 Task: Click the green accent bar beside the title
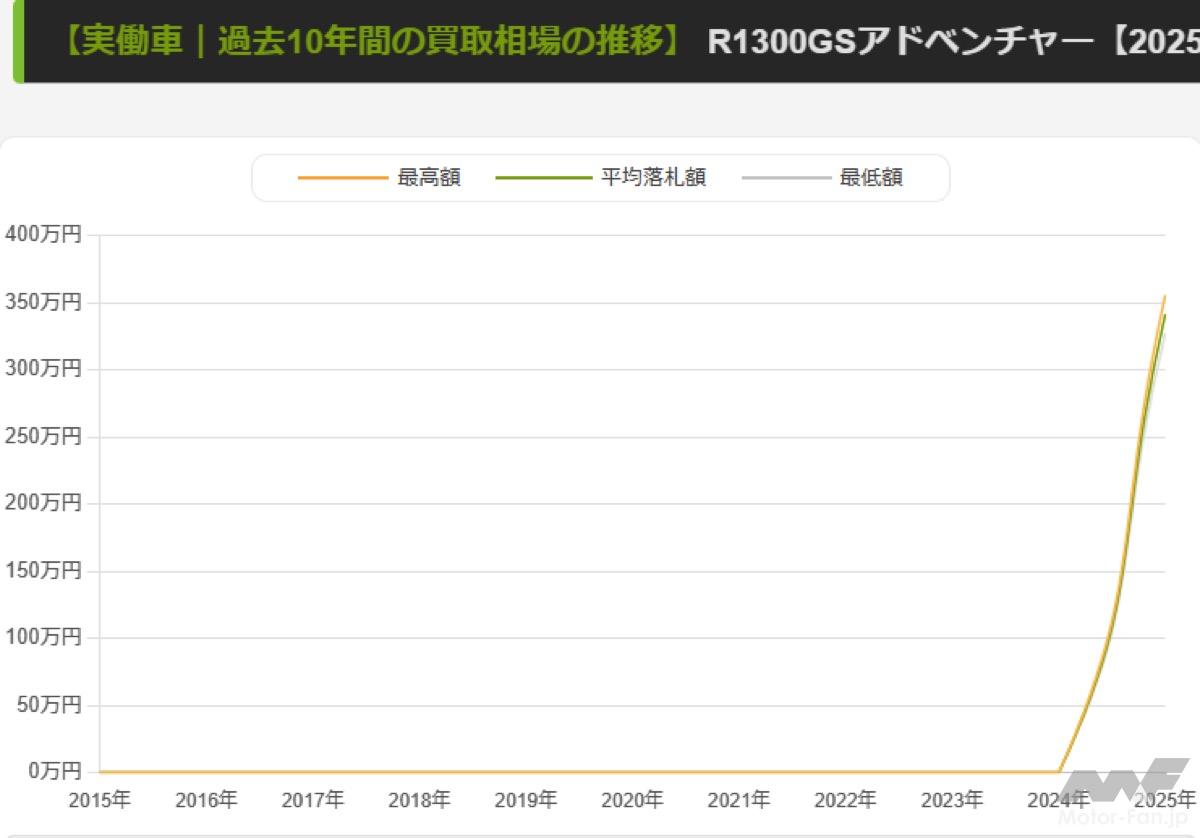coord(17,41)
